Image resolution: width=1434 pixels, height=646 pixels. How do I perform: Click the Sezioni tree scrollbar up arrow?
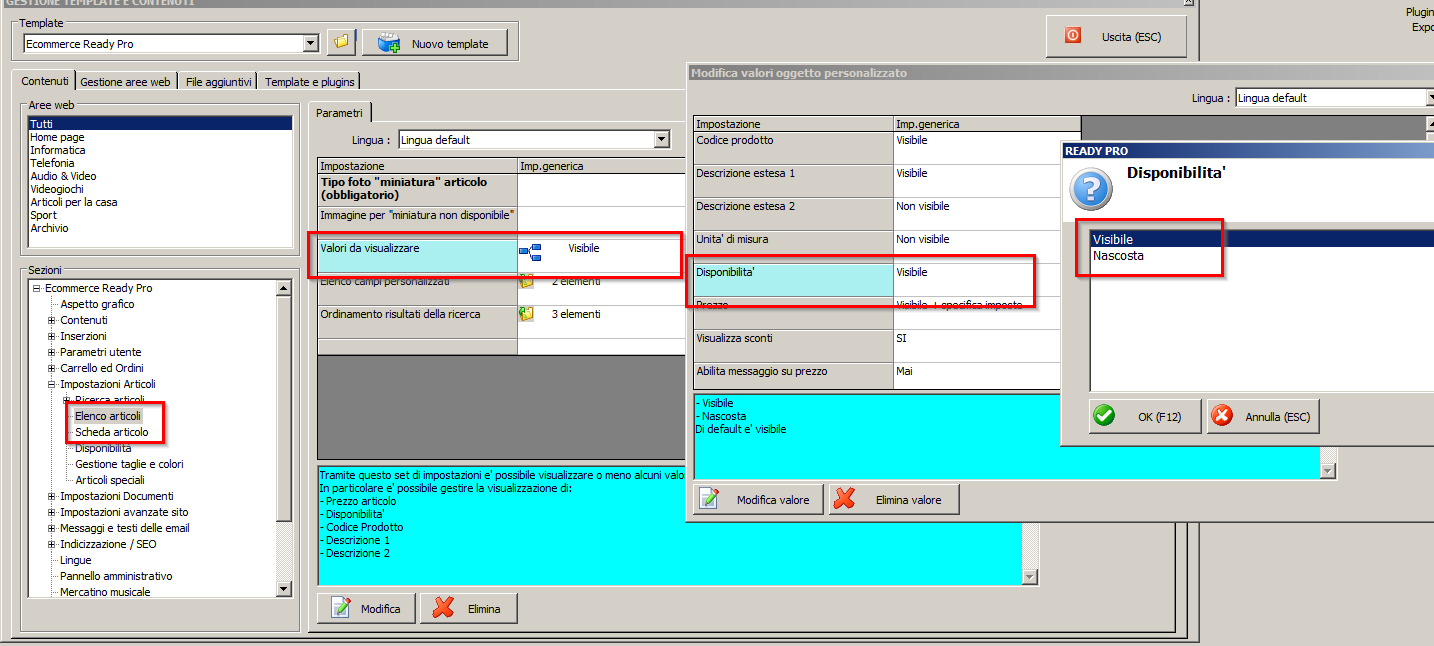[283, 289]
